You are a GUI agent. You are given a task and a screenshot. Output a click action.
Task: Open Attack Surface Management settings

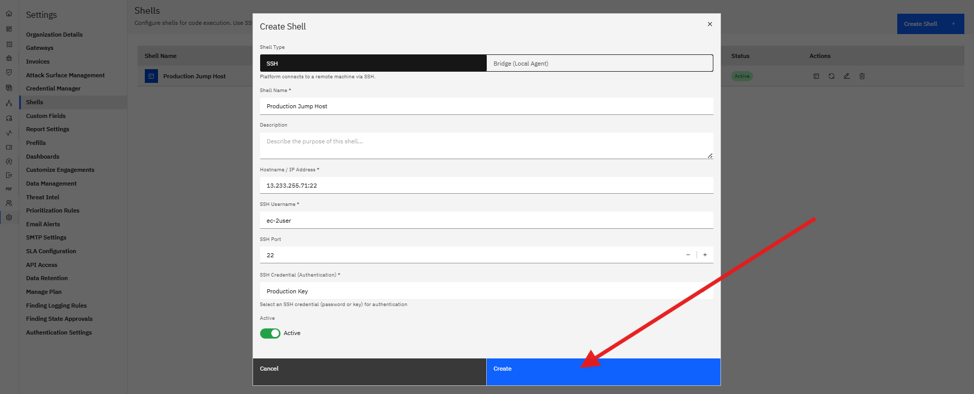pyautogui.click(x=65, y=75)
